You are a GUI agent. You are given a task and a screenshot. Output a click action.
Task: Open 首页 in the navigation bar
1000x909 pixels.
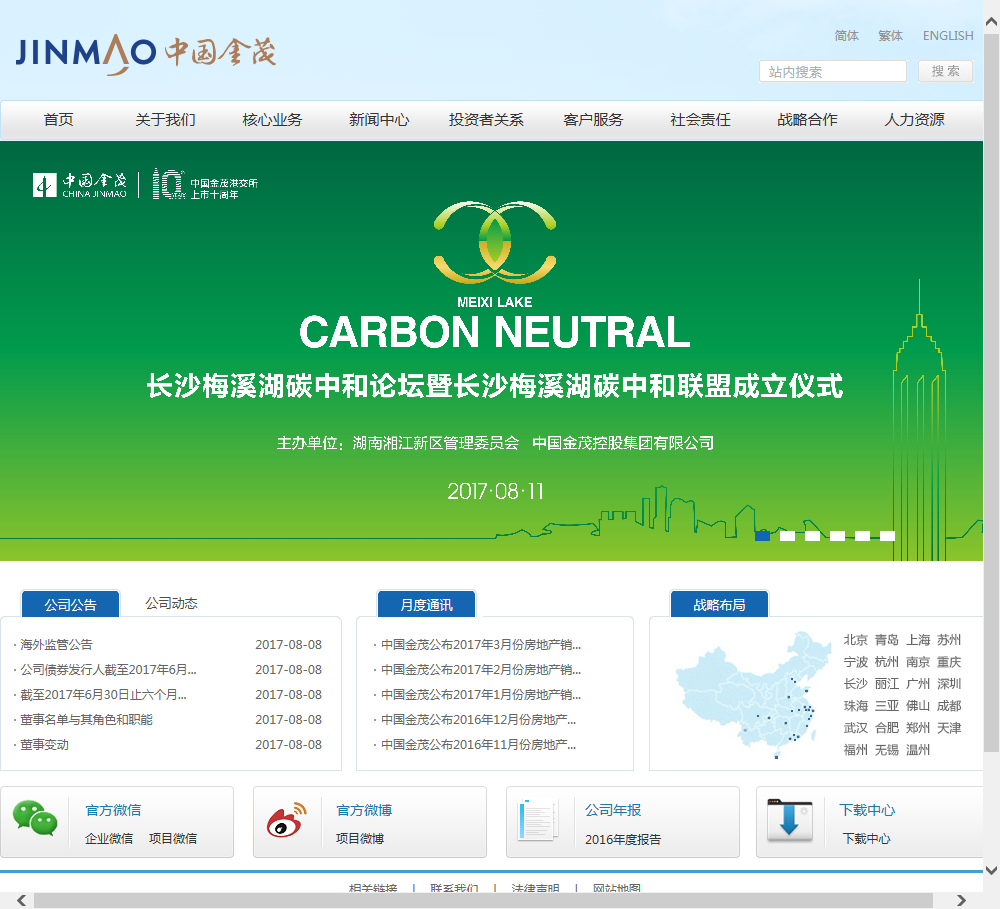tap(58, 120)
